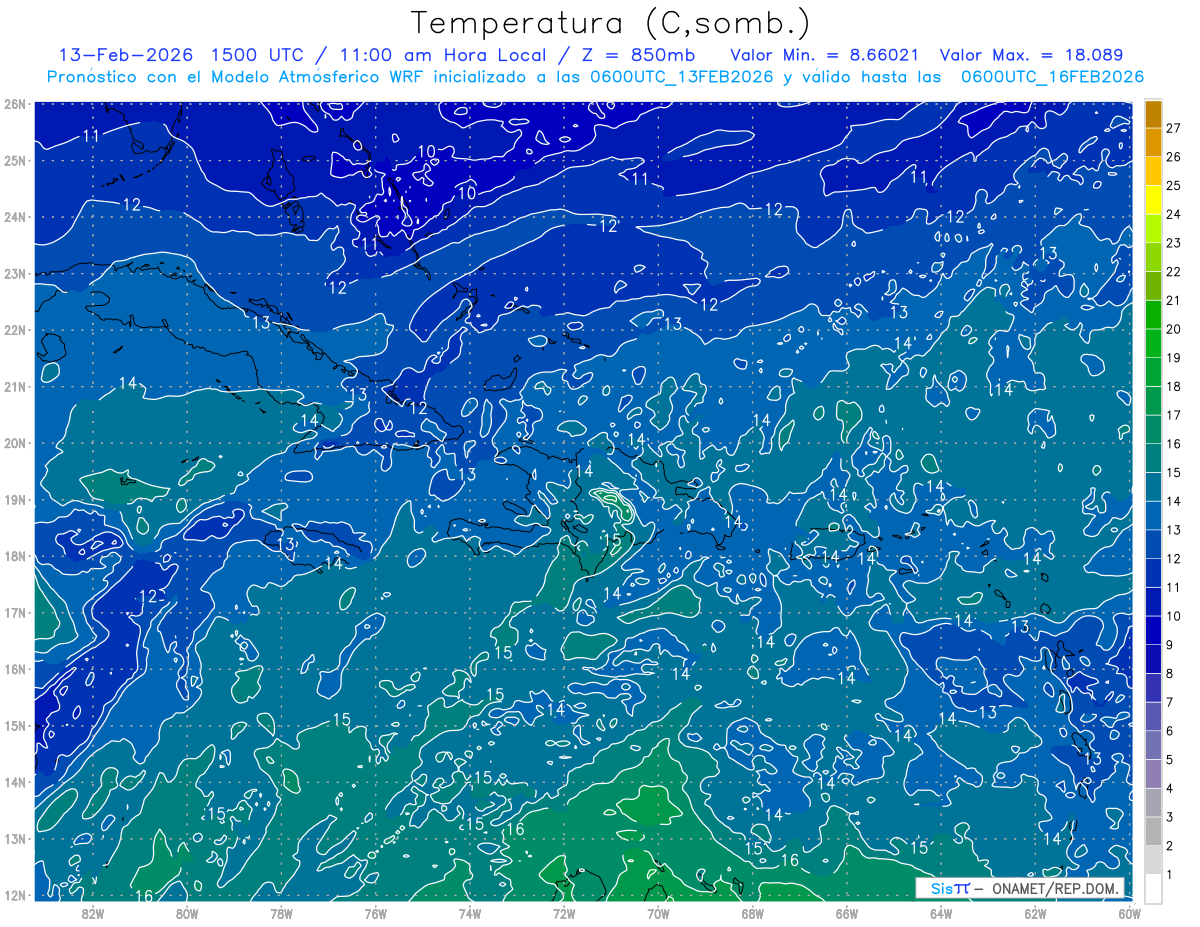
Task: Click the chart title "Temperatura (C,somb.)"
Action: (611, 23)
